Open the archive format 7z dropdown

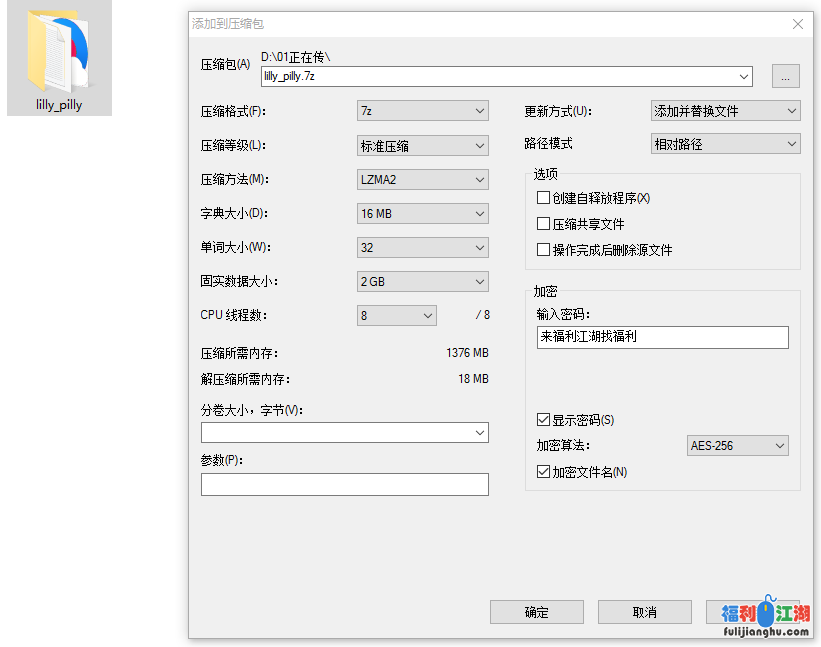[x=422, y=111]
